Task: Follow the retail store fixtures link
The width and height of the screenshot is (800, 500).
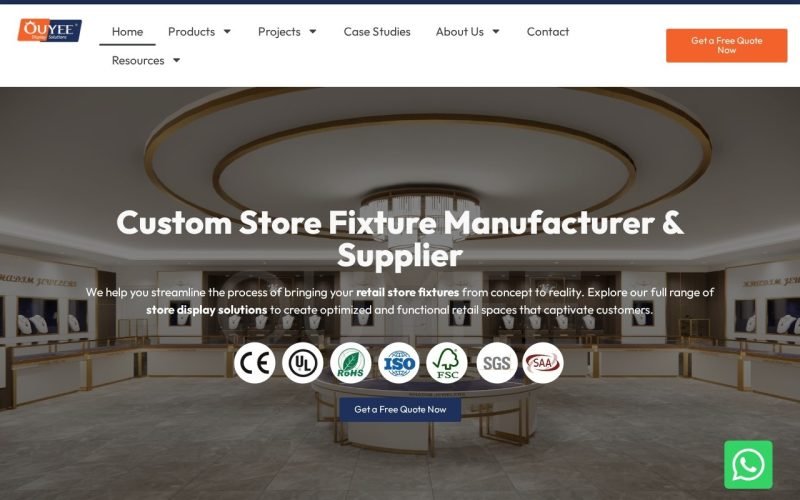Action: [407, 292]
